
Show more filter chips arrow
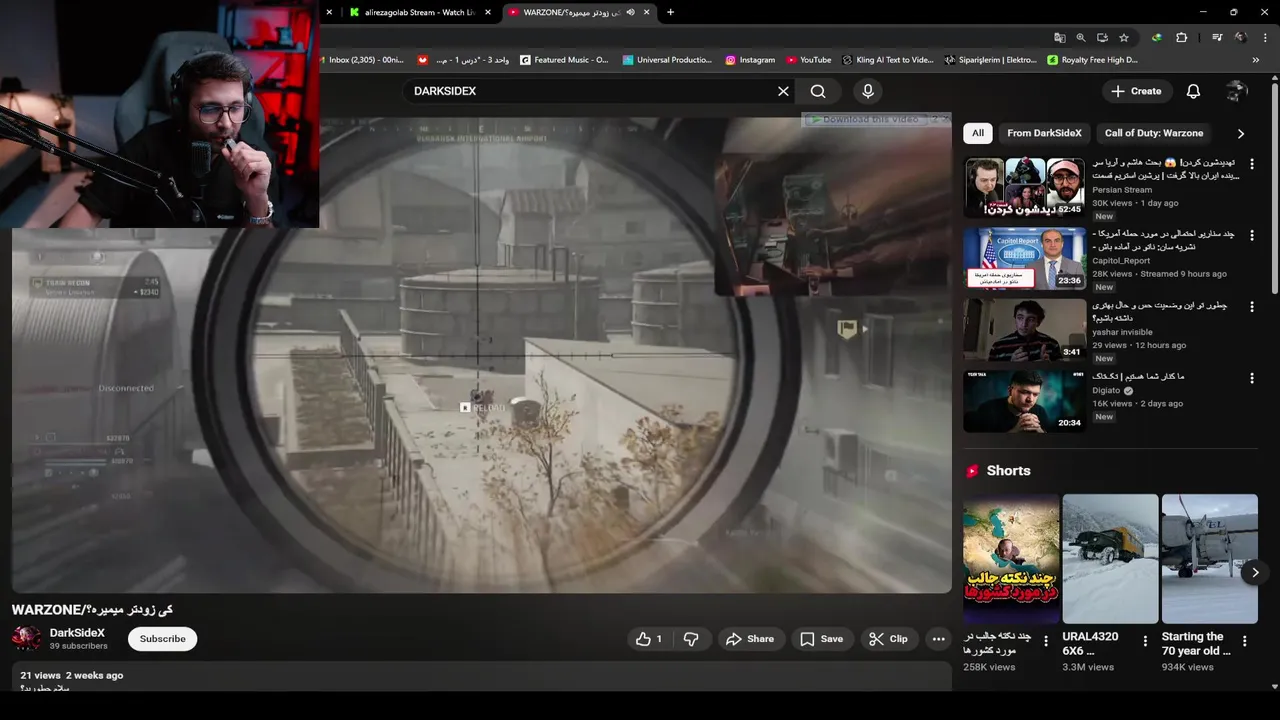[1241, 133]
